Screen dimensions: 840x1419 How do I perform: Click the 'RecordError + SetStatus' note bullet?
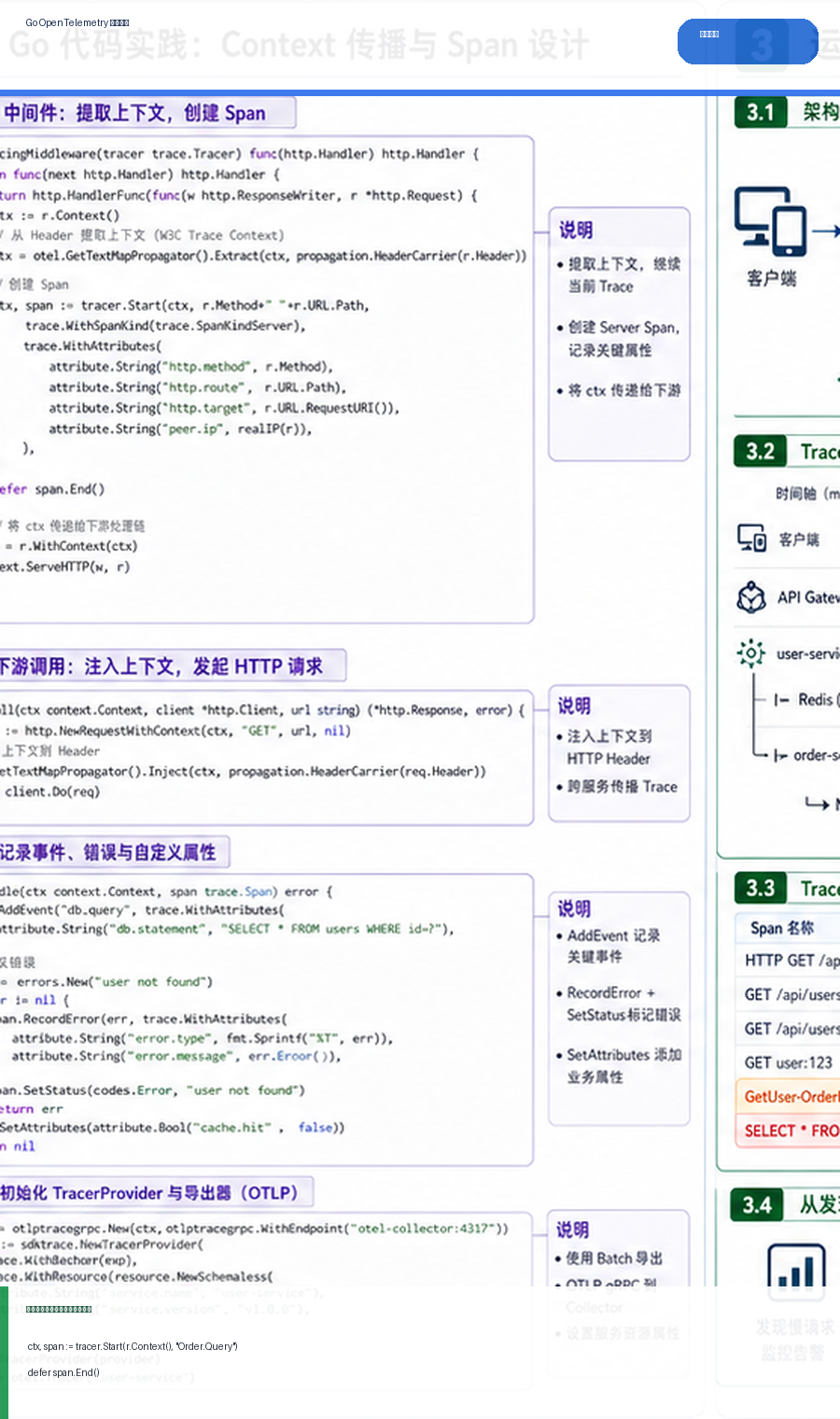click(619, 1004)
